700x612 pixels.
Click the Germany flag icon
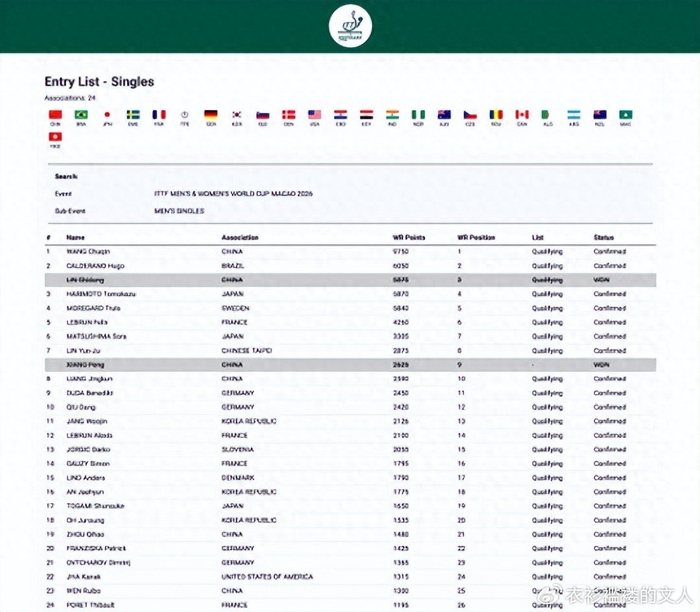coord(211,115)
